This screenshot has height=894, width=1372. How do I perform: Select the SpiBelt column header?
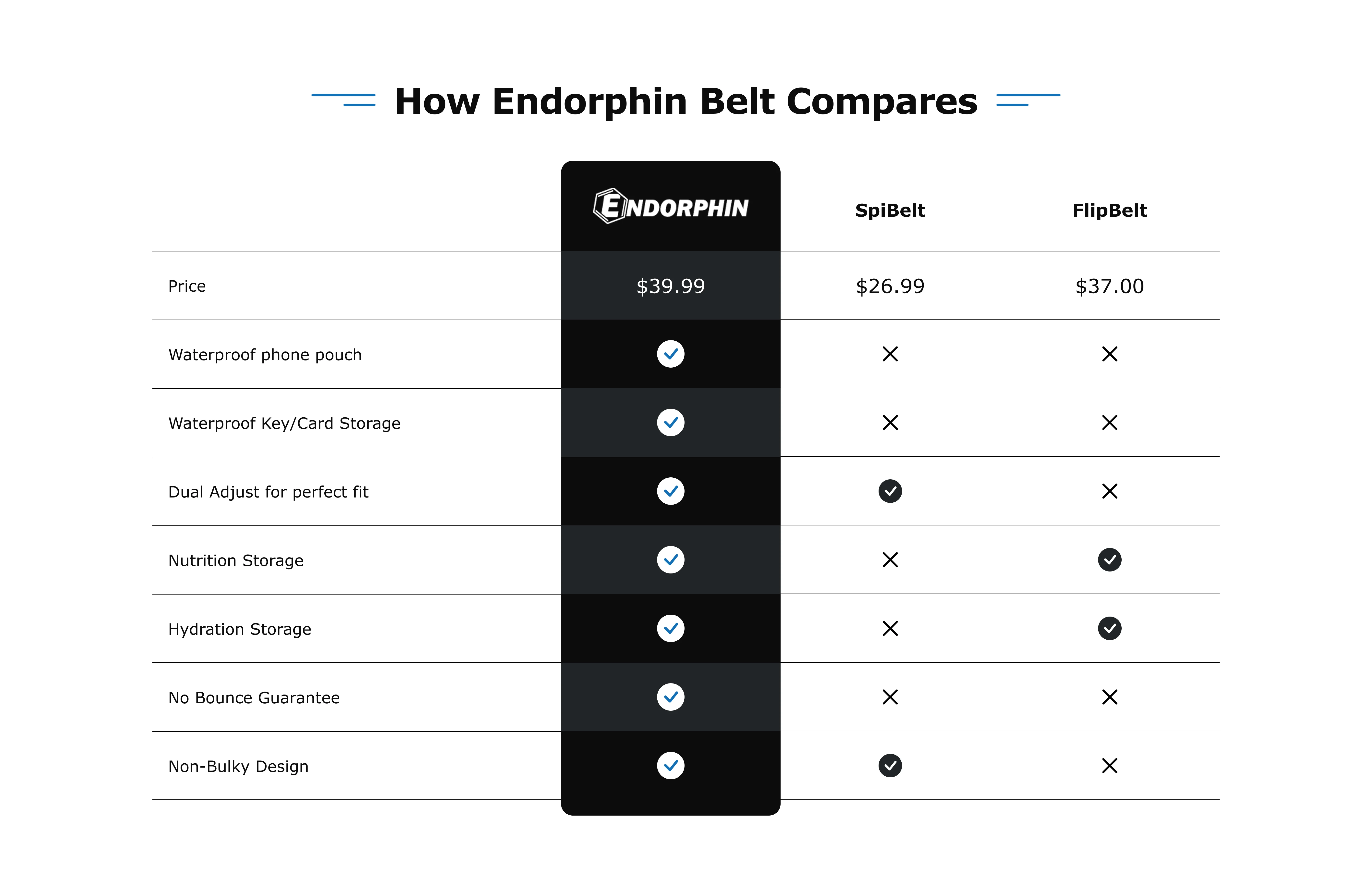[890, 211]
